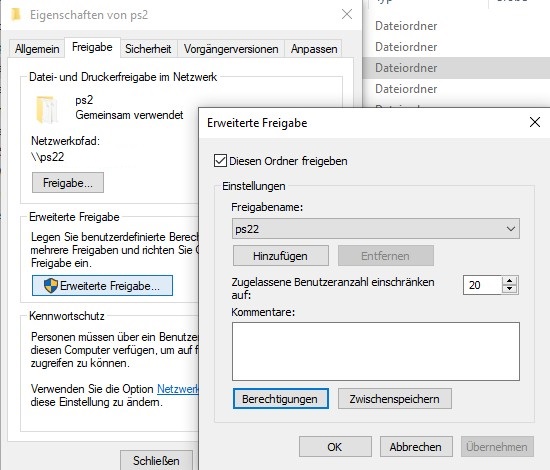Viewport: 550px width, 470px height.
Task: Go to the Anpassen tab
Action: pyautogui.click(x=314, y=49)
